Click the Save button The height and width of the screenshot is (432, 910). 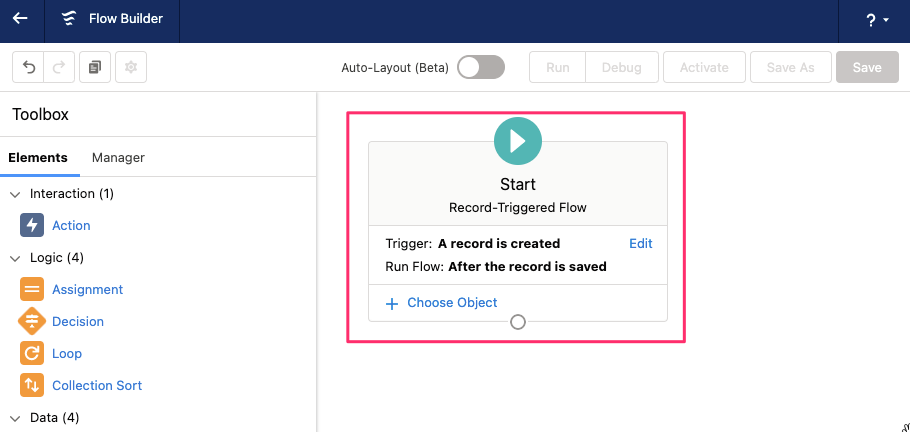[x=867, y=67]
